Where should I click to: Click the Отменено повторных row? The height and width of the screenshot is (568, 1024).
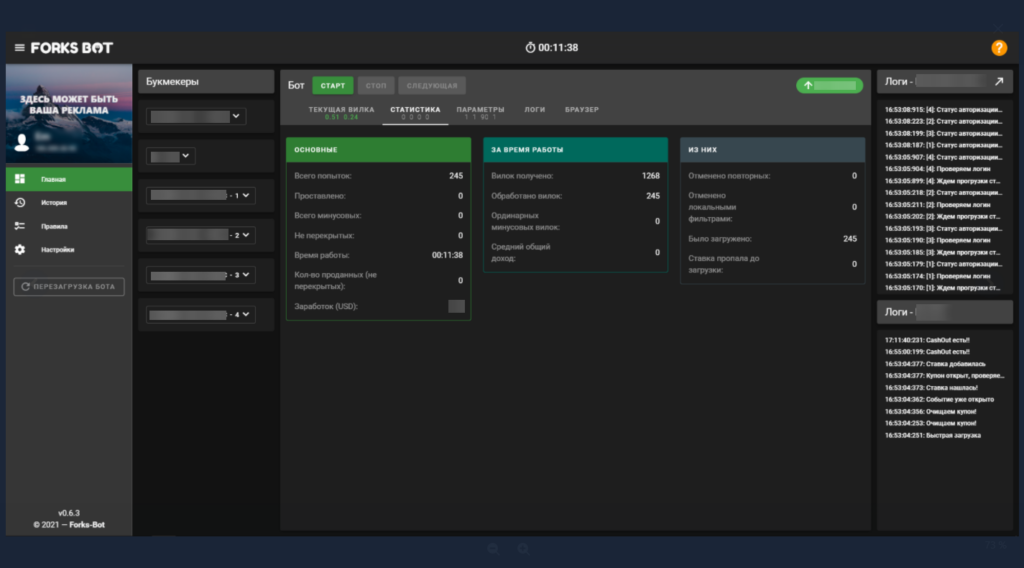pyautogui.click(x=773, y=176)
